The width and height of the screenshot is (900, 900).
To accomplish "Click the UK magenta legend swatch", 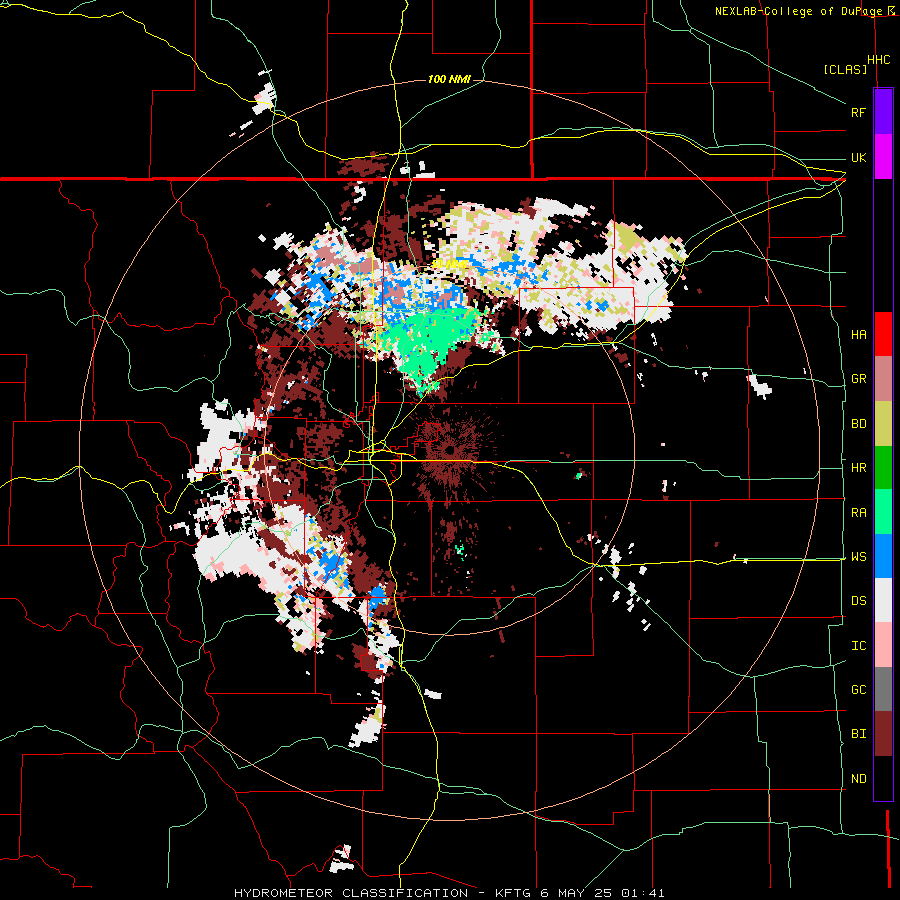I will [883, 157].
